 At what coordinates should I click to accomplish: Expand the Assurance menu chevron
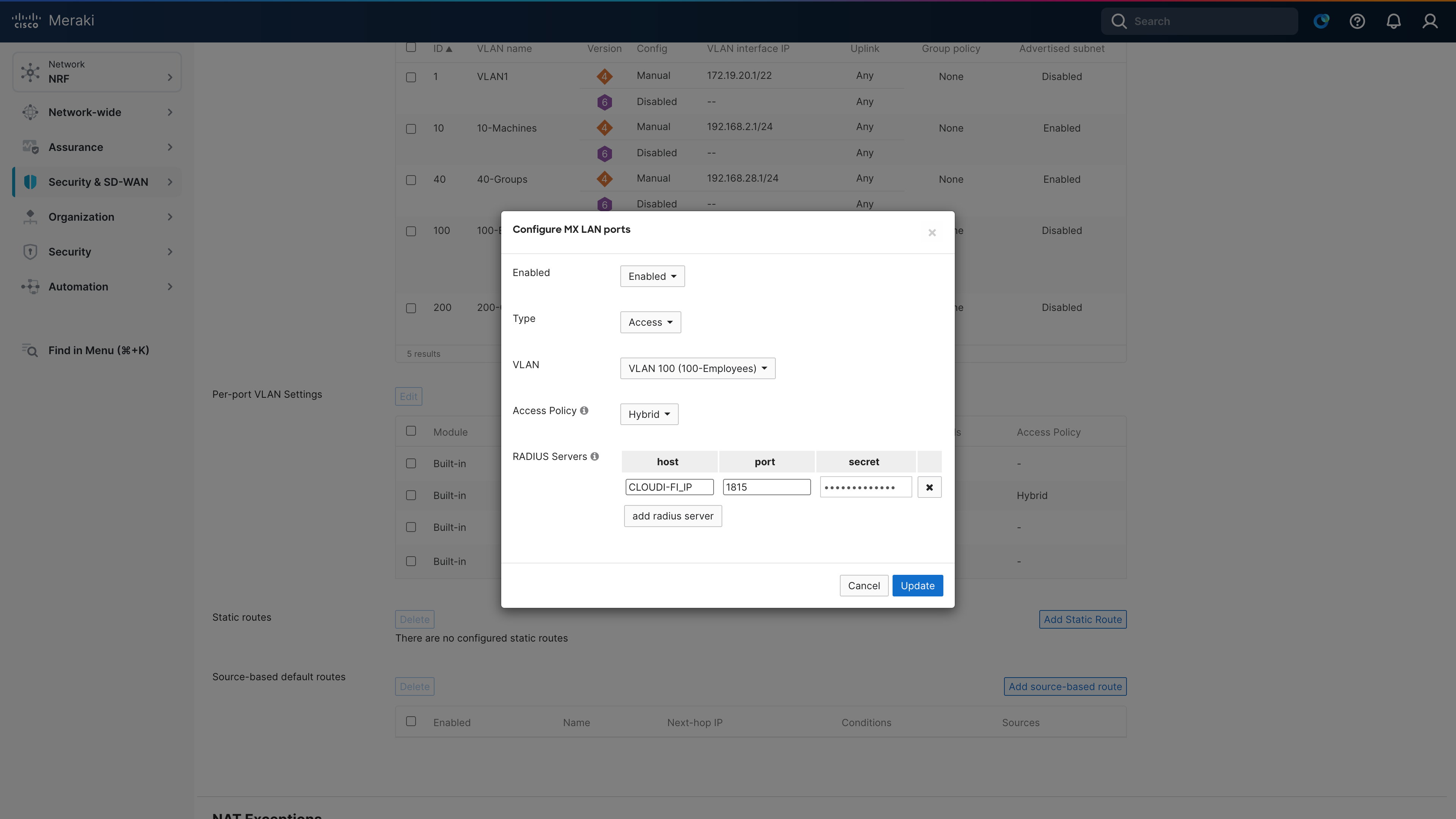point(169,147)
